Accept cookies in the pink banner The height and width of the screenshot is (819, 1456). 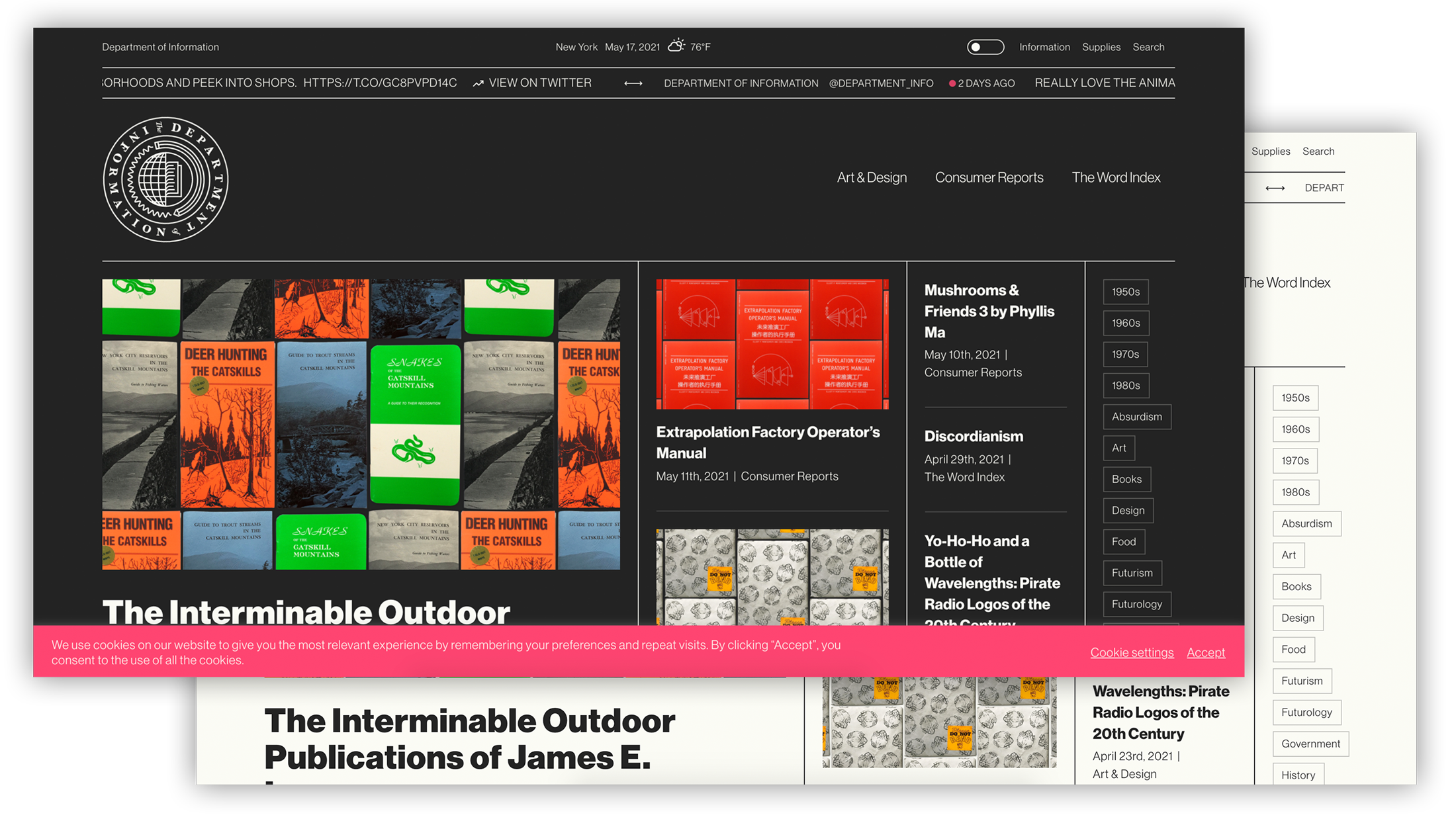[1206, 652]
